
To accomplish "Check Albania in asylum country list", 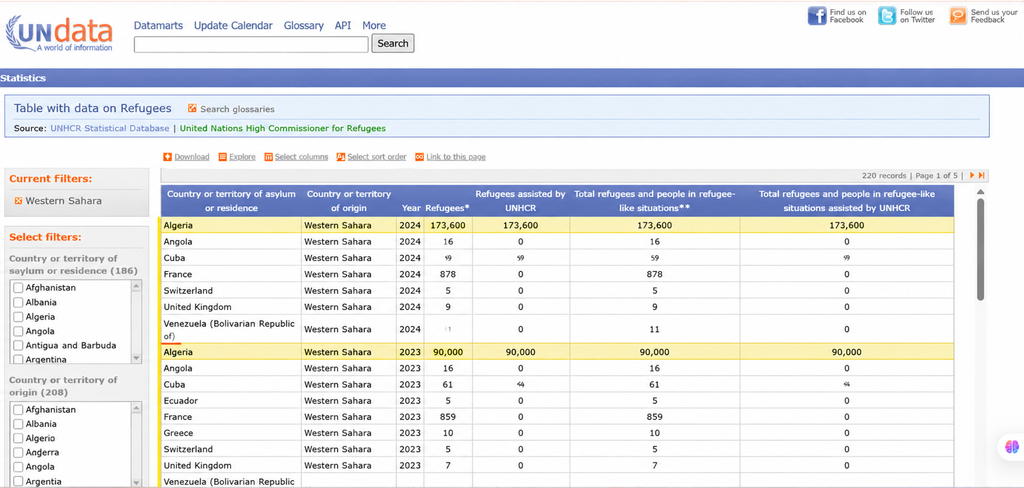I will (x=18, y=302).
